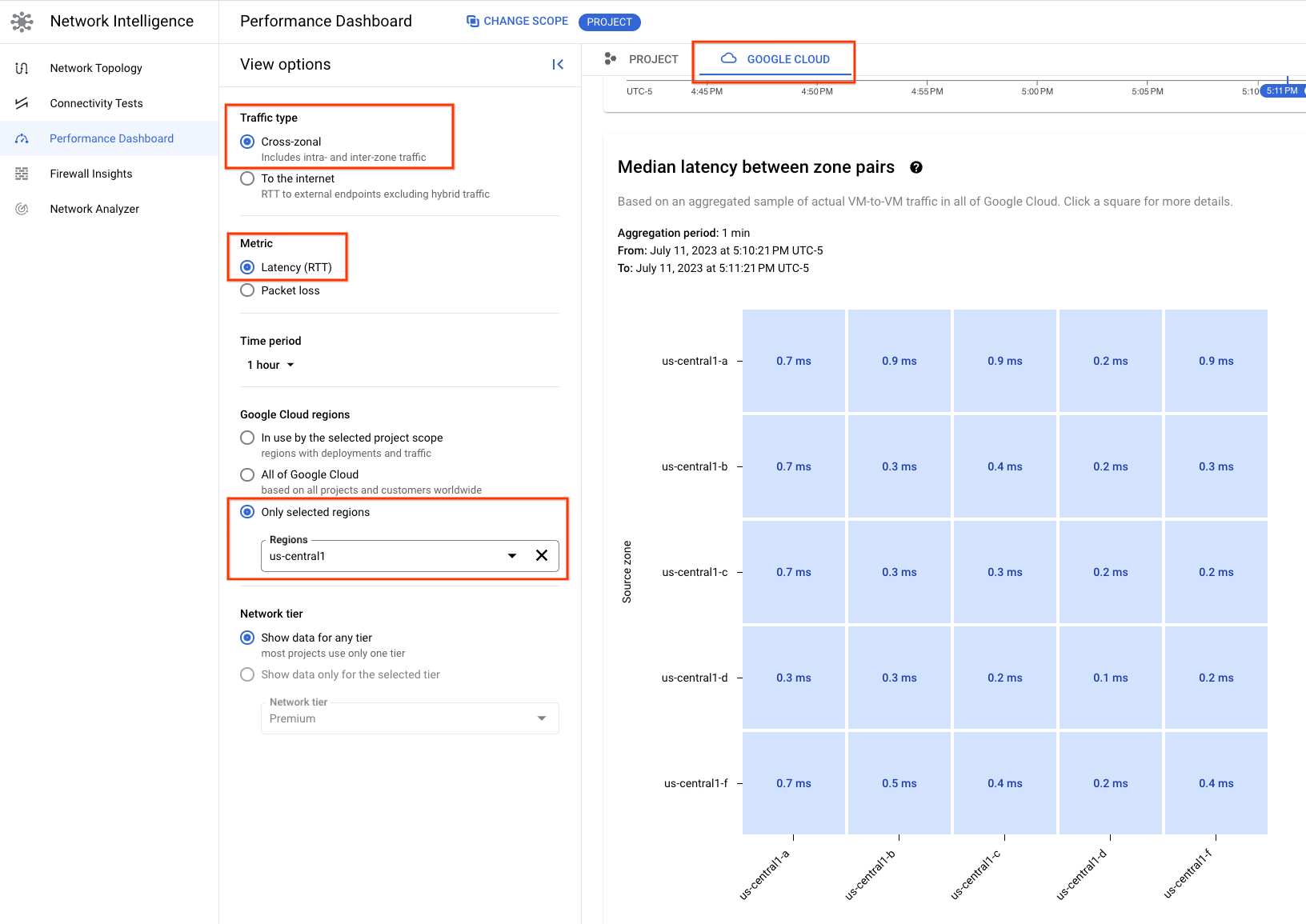Click latency square us-central1-a to us-central1-d

[1110, 361]
